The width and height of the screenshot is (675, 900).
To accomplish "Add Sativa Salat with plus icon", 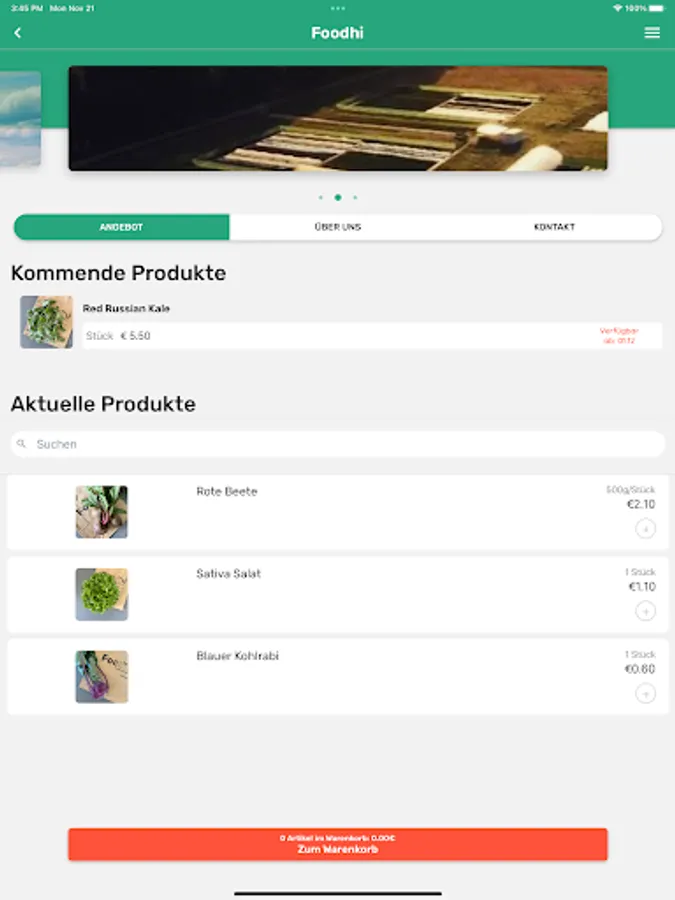I will pyautogui.click(x=645, y=611).
